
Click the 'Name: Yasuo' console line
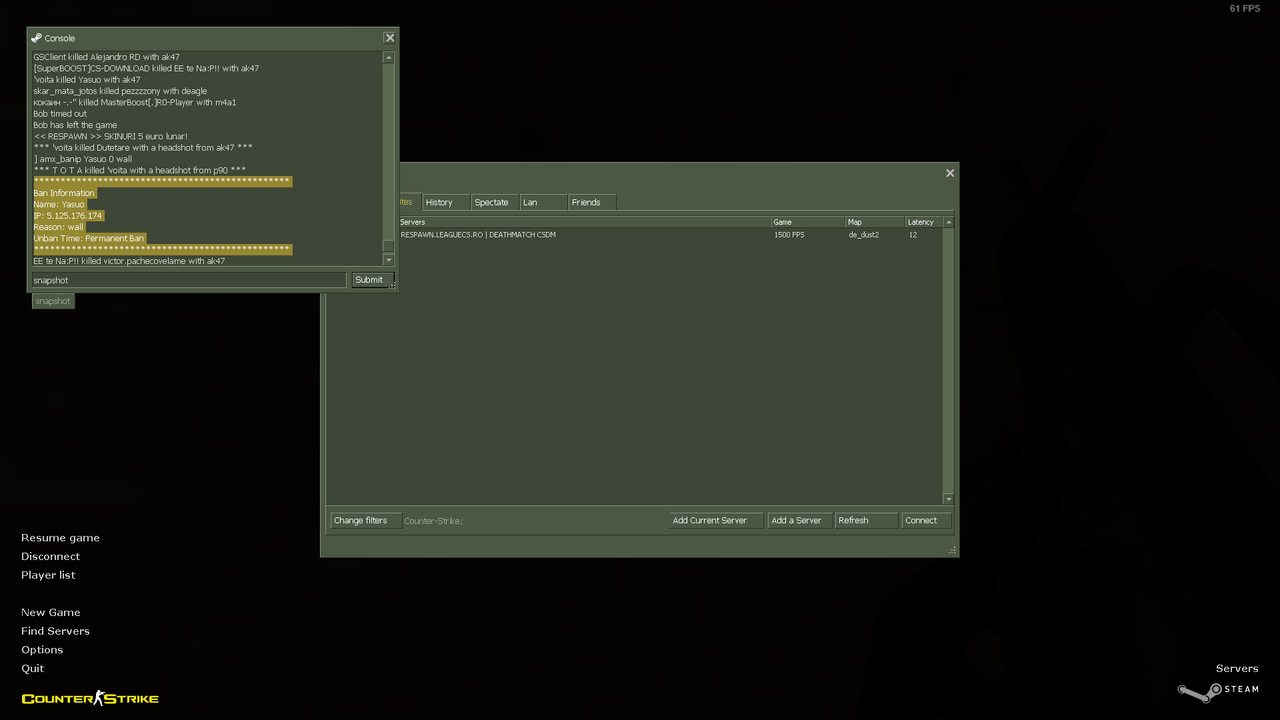59,204
